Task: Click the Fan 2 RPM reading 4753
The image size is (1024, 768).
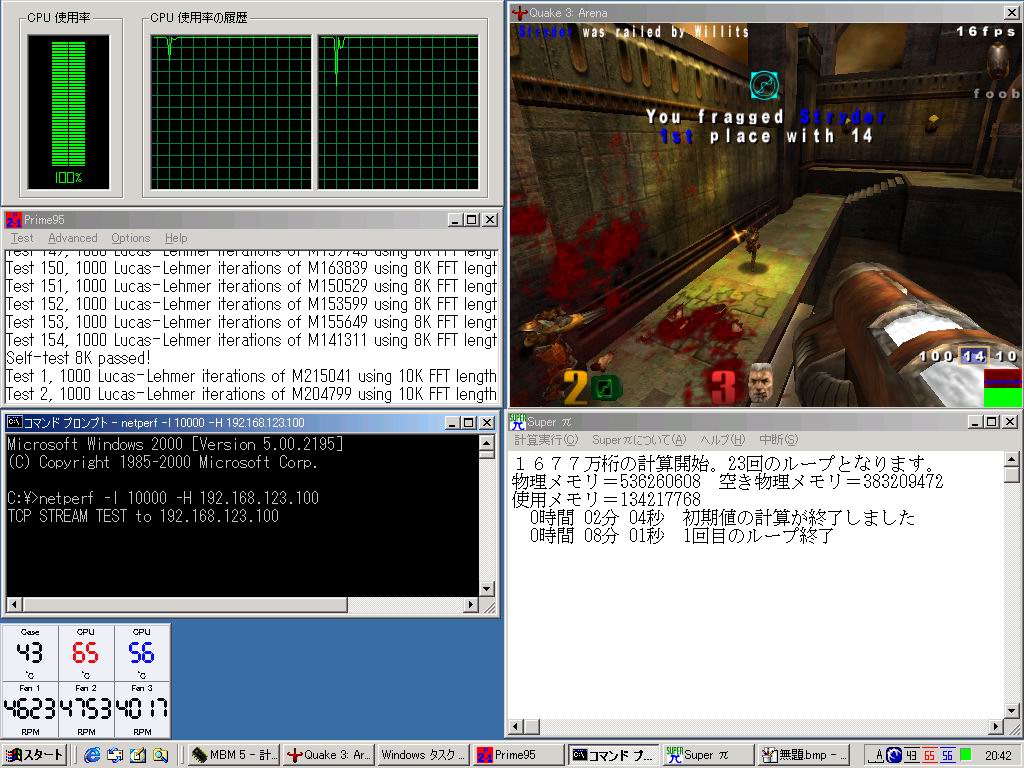Action: (x=86, y=709)
